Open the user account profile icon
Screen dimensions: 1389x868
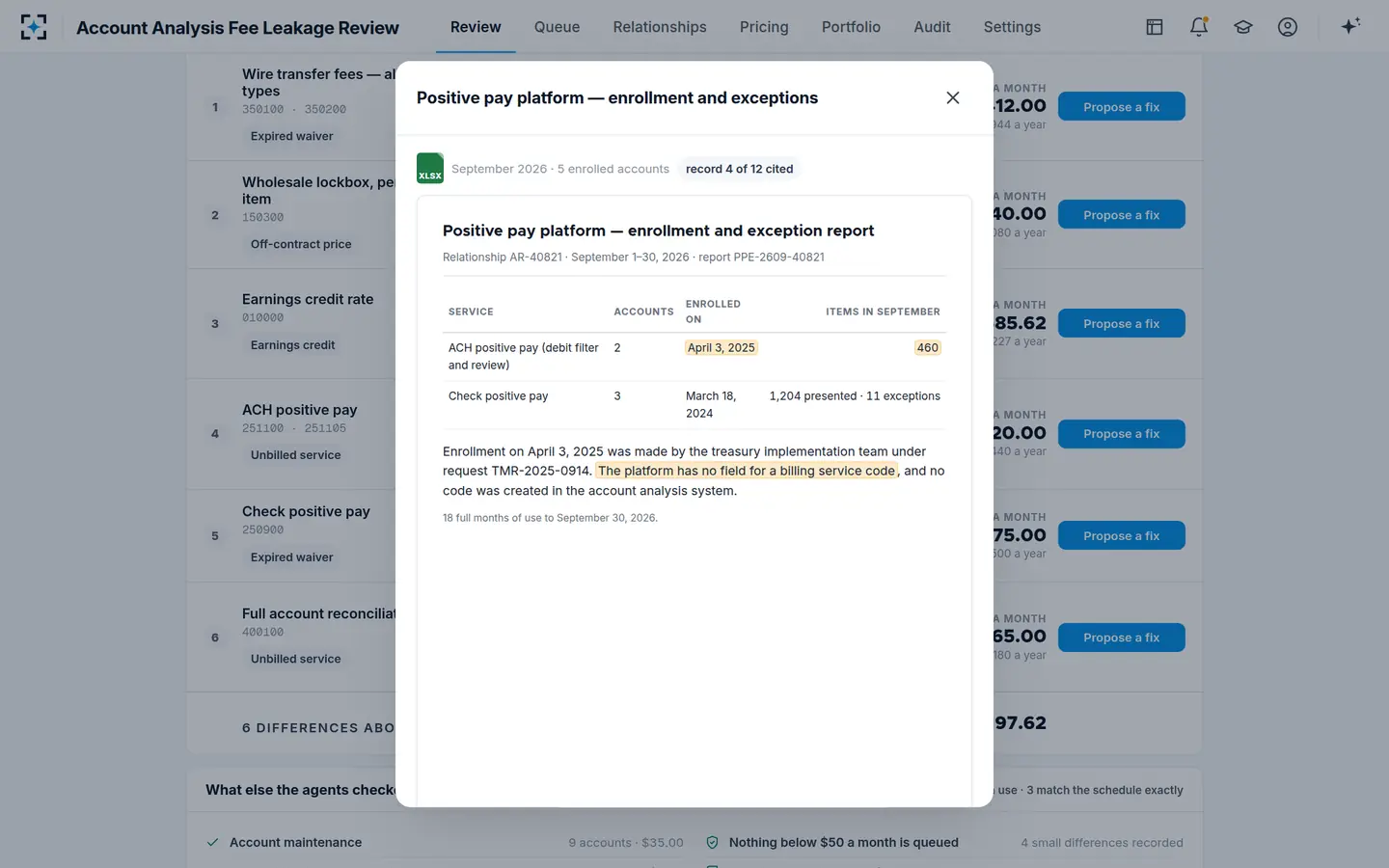coord(1288,27)
